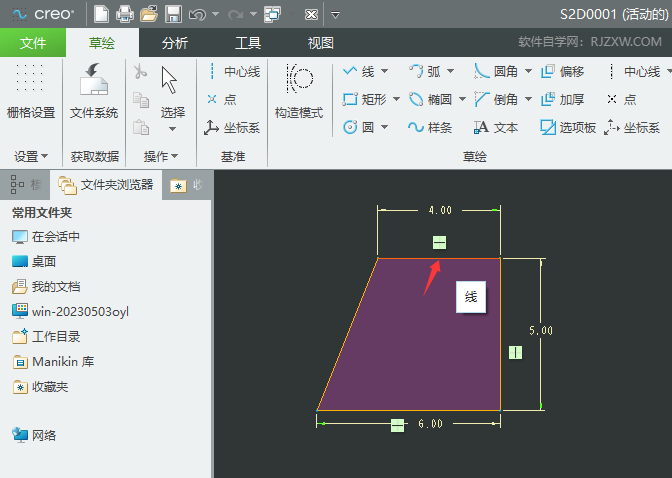Screen dimensions: 672x478
Task: Add a datum Centerline (中心线) in 基准 group
Action: pyautogui.click(x=233, y=72)
